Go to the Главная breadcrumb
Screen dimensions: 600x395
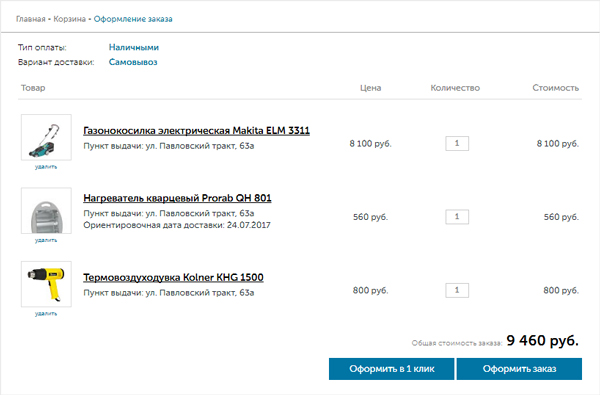31,19
